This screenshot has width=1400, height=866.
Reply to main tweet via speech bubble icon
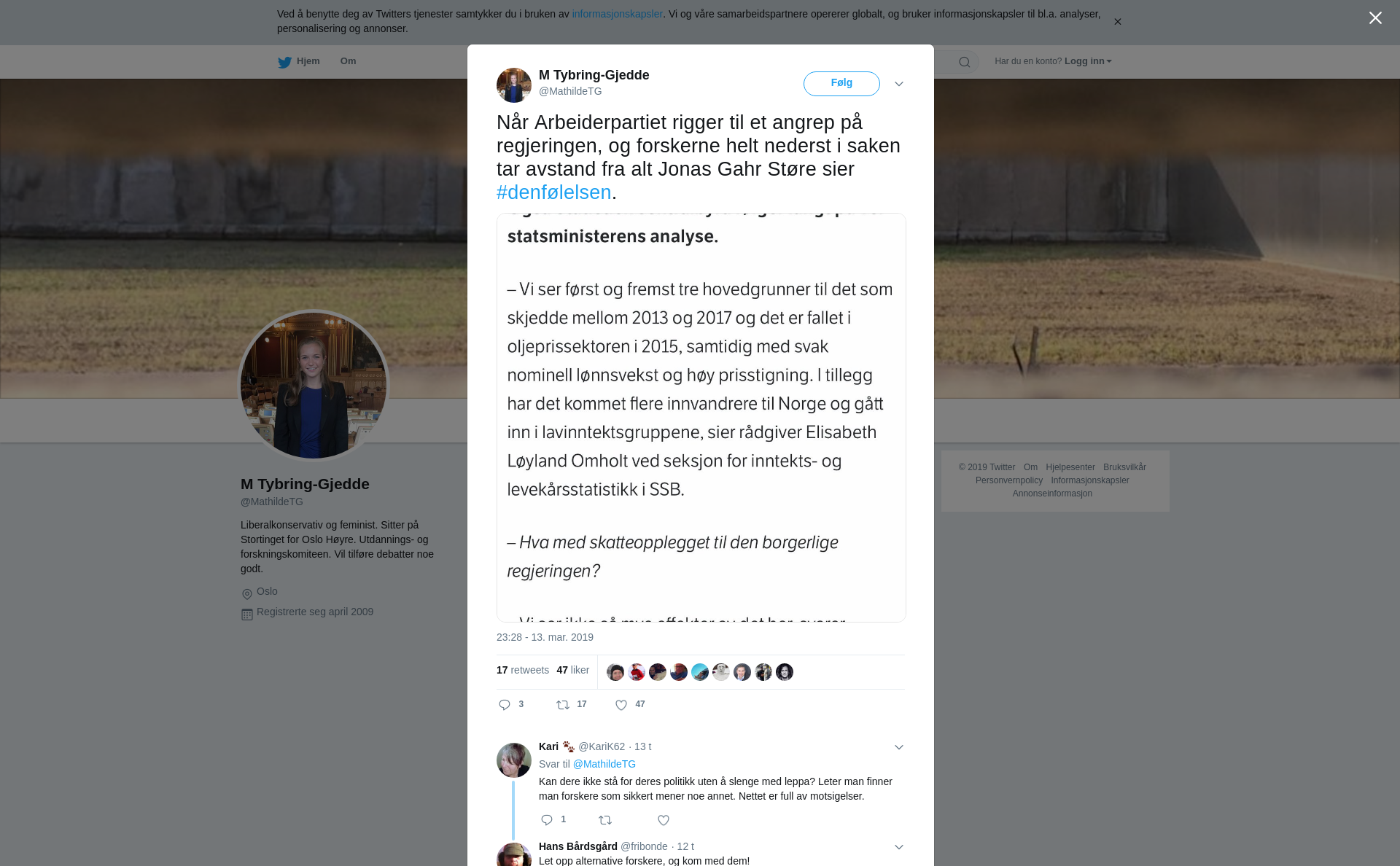pyautogui.click(x=505, y=705)
